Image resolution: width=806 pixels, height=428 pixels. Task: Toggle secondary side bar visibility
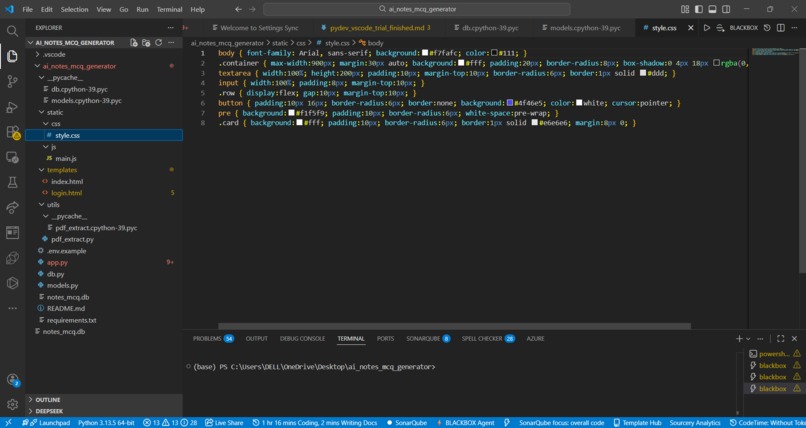(x=726, y=9)
